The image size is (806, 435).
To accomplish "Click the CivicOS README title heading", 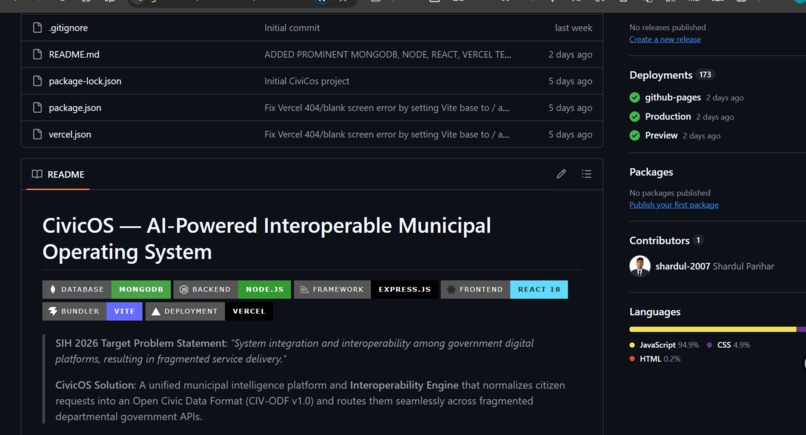I will 266,239.
